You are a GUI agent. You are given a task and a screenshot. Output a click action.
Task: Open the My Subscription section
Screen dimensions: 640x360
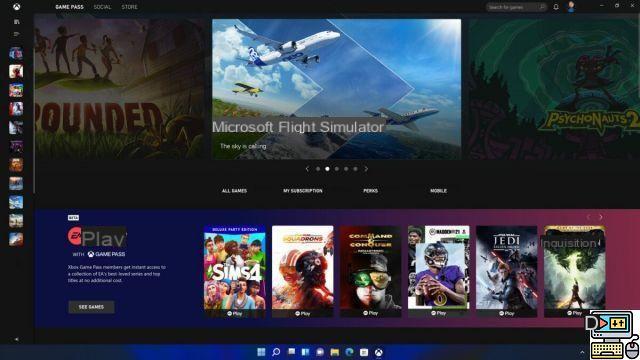303,191
